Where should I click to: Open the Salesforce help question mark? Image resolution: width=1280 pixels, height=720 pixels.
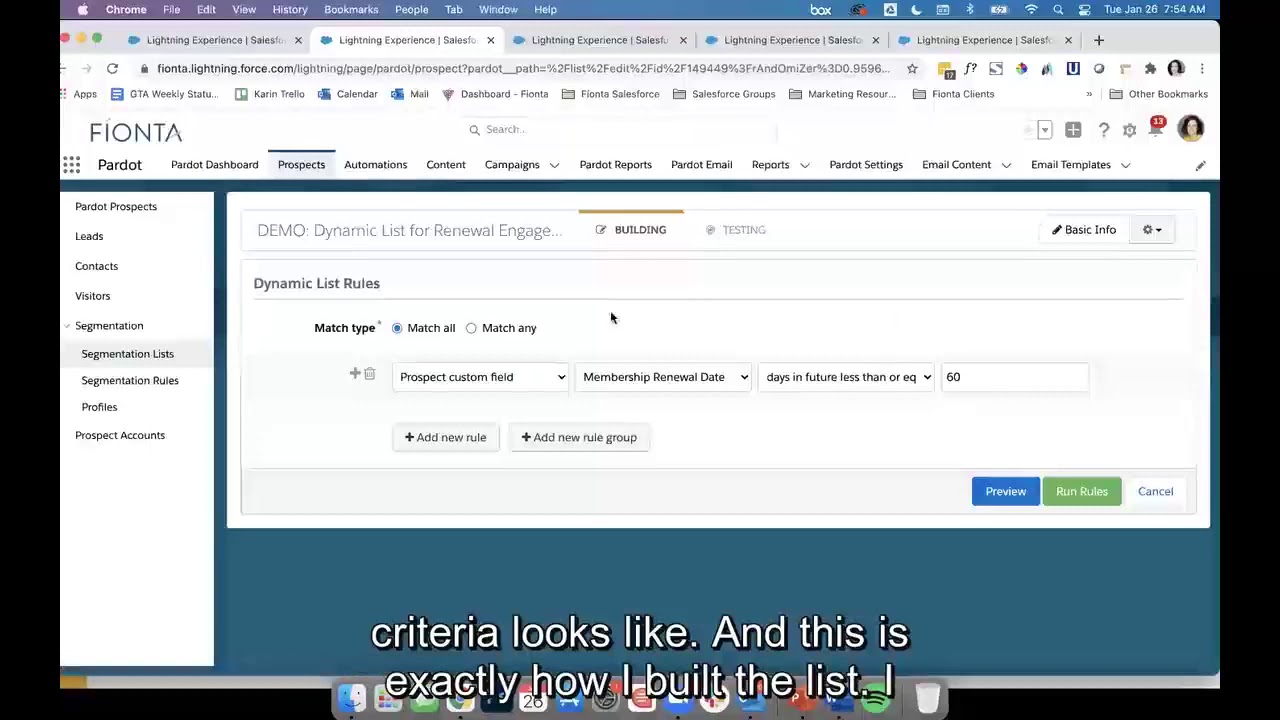coord(1103,130)
